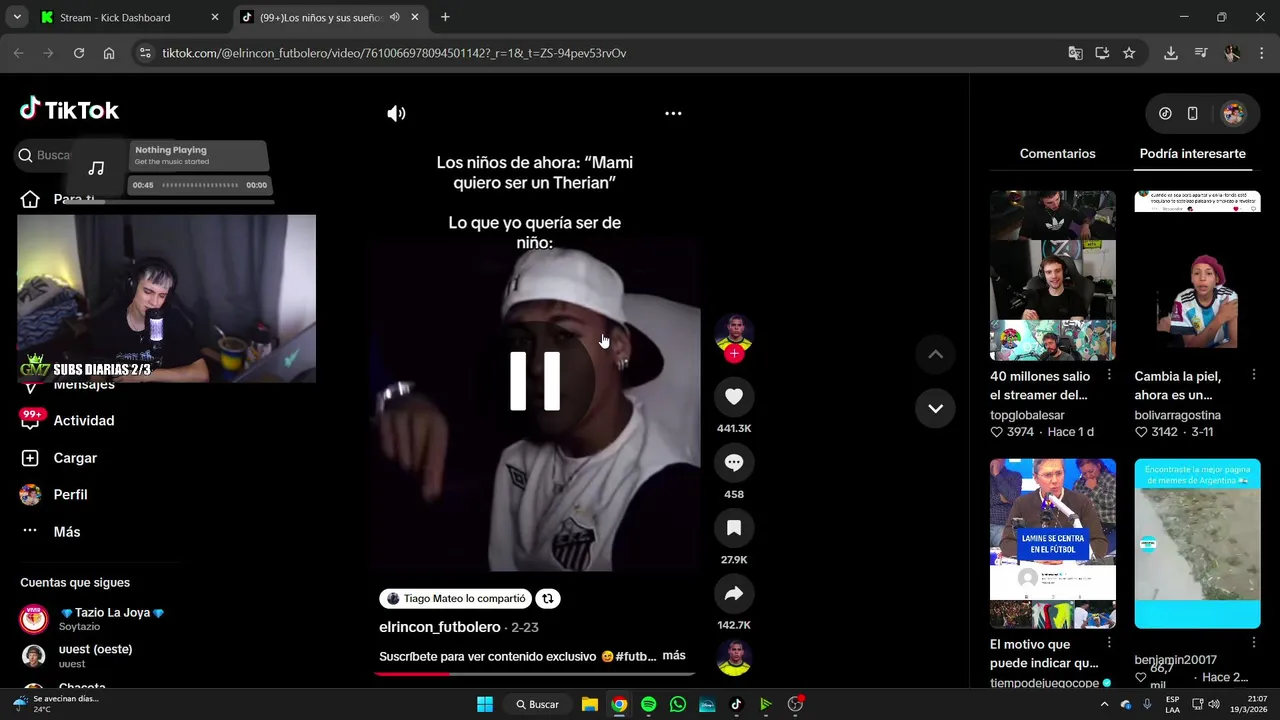Bookmark page with star icon
This screenshot has height=720, width=1280.
click(x=1129, y=53)
